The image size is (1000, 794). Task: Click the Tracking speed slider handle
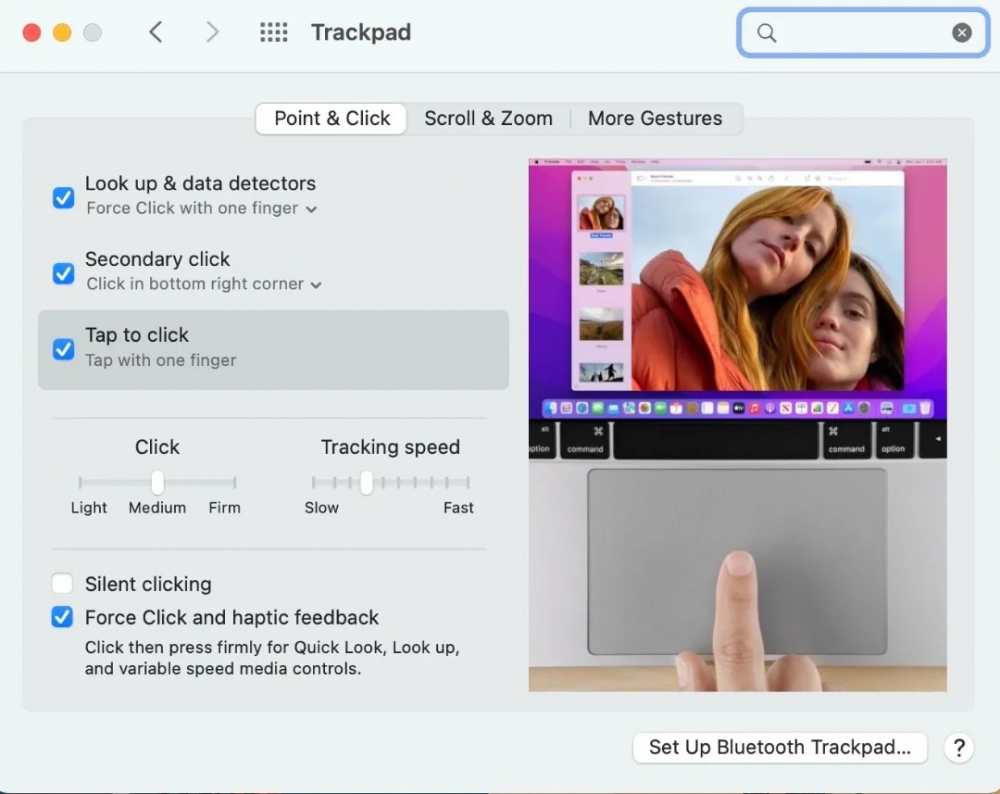[x=367, y=483]
